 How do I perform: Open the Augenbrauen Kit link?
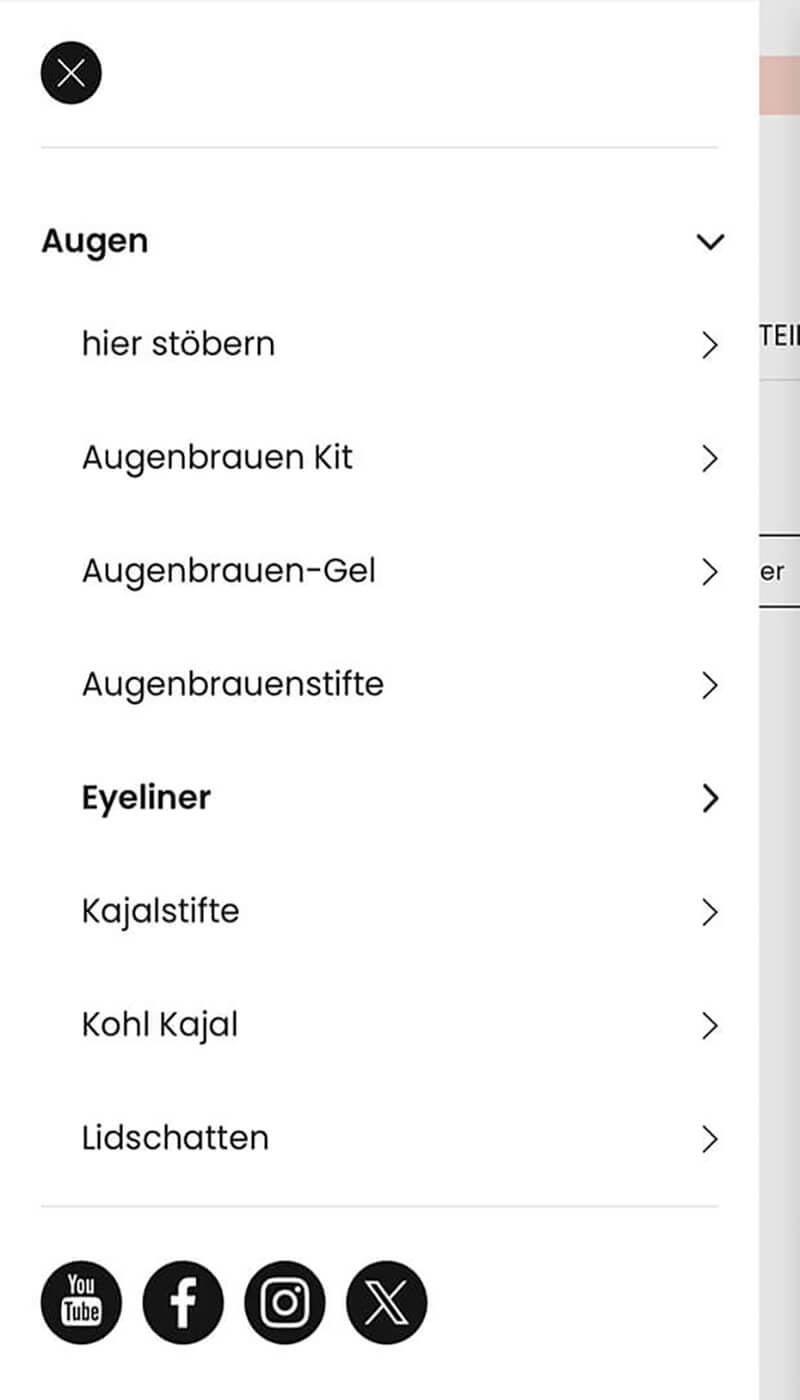point(217,458)
